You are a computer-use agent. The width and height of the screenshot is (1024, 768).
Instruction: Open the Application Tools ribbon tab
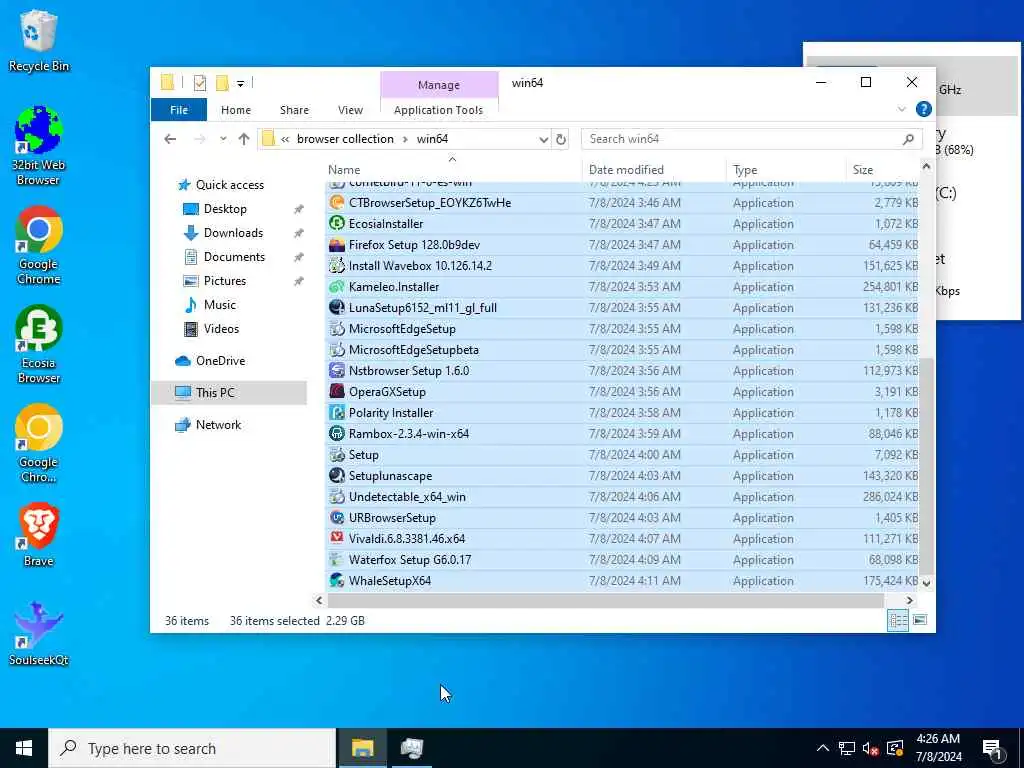438,110
